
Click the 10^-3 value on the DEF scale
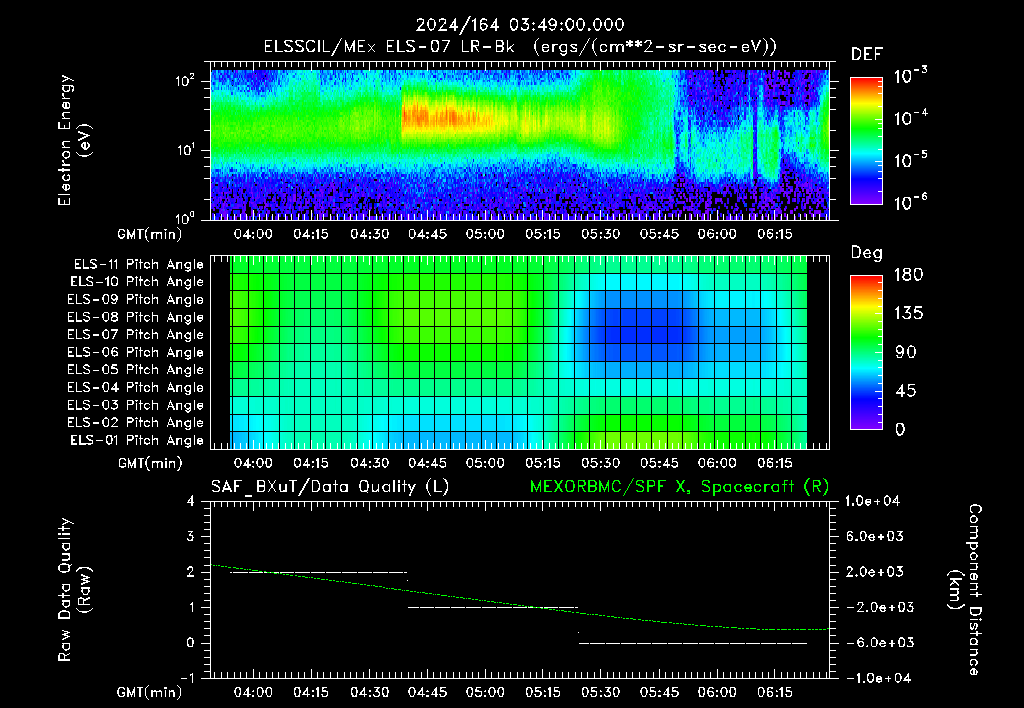click(910, 76)
